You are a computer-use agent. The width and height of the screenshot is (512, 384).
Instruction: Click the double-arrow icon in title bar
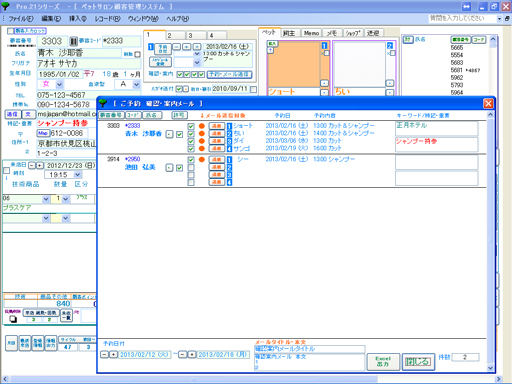click(x=467, y=6)
